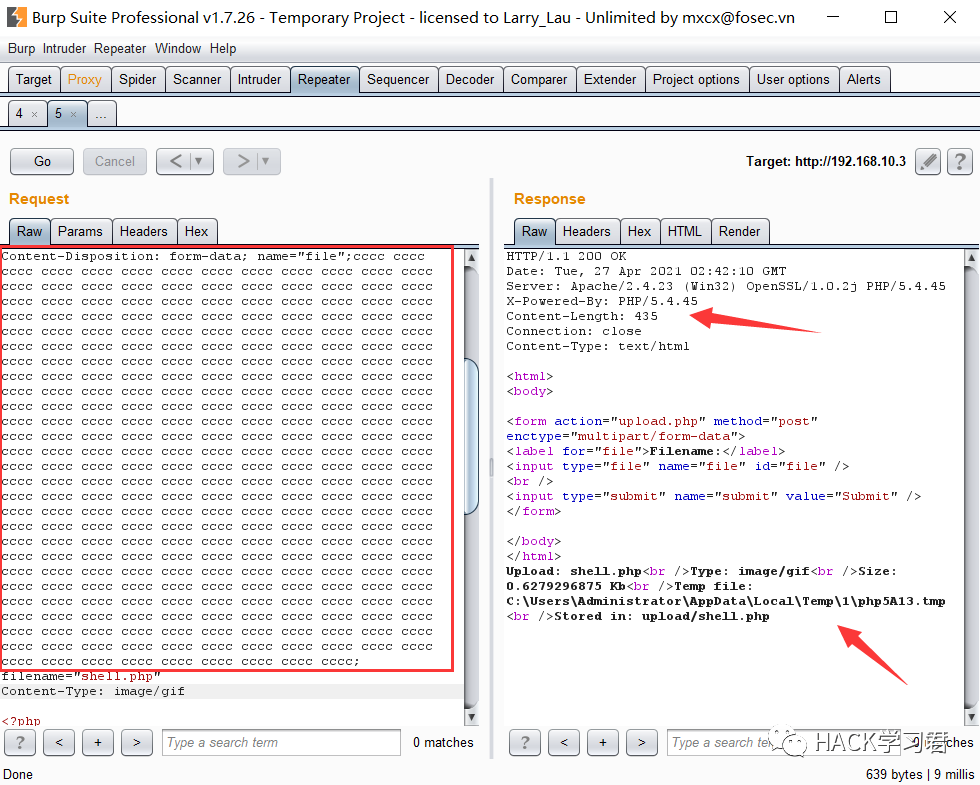The width and height of the screenshot is (980, 785).
Task: Switch to the Target tab
Action: click(34, 80)
